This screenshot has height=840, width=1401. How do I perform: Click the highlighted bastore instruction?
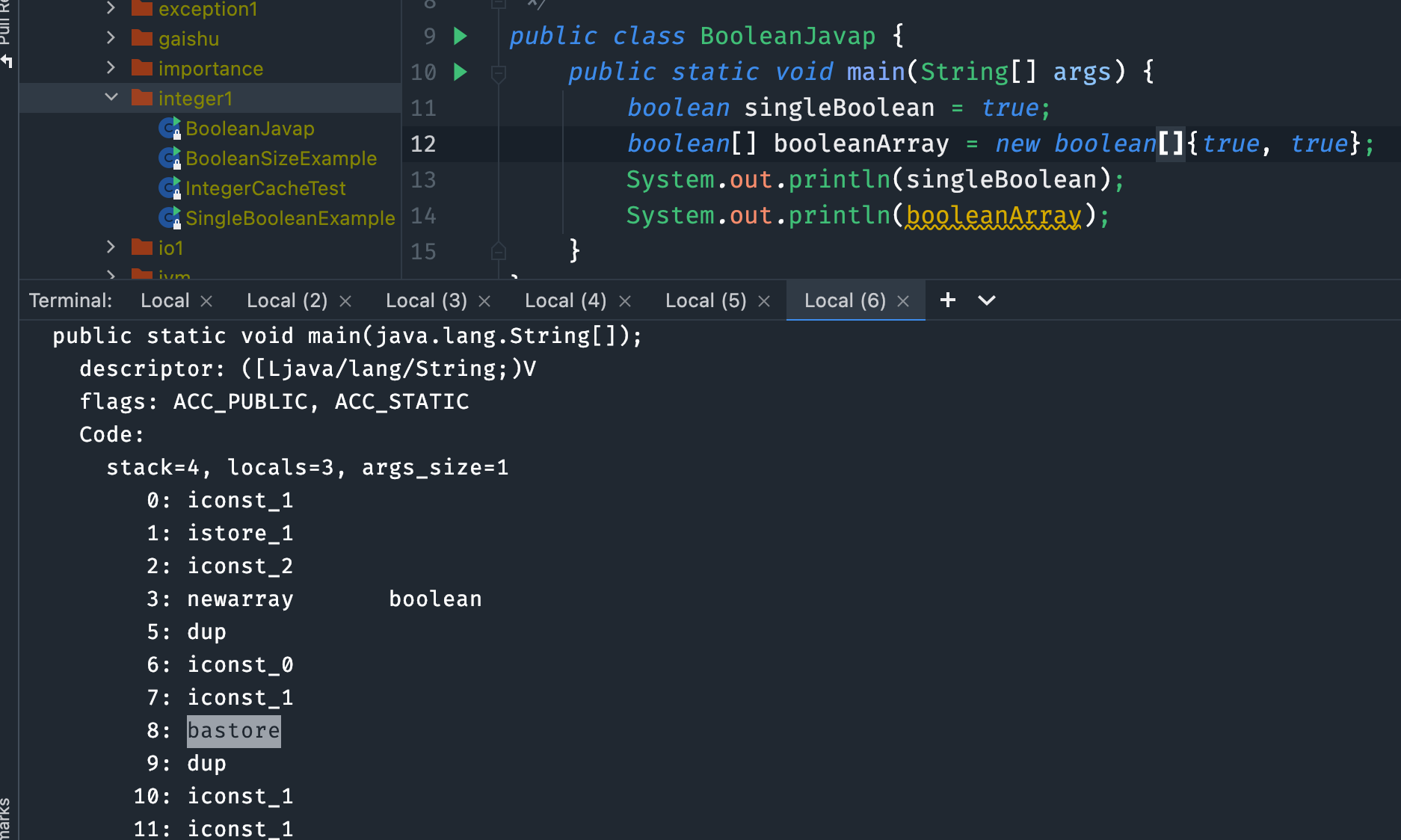tap(233, 730)
